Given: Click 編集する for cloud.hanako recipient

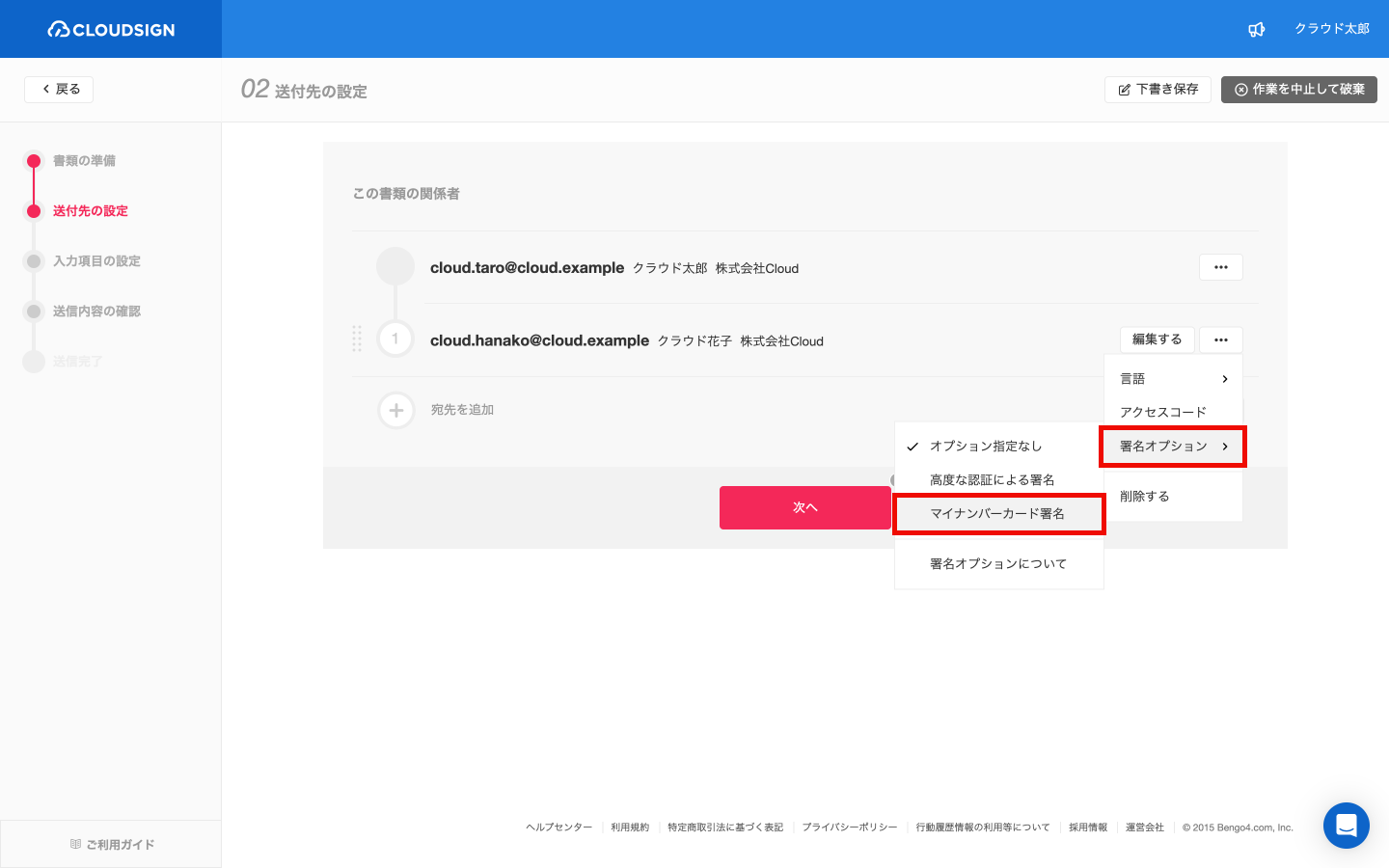Looking at the screenshot, I should coord(1157,339).
